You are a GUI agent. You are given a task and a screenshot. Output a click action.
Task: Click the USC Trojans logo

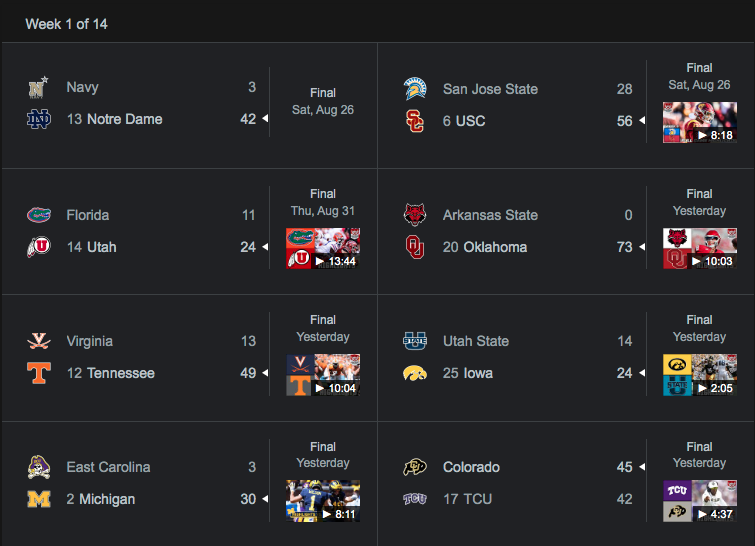415,121
